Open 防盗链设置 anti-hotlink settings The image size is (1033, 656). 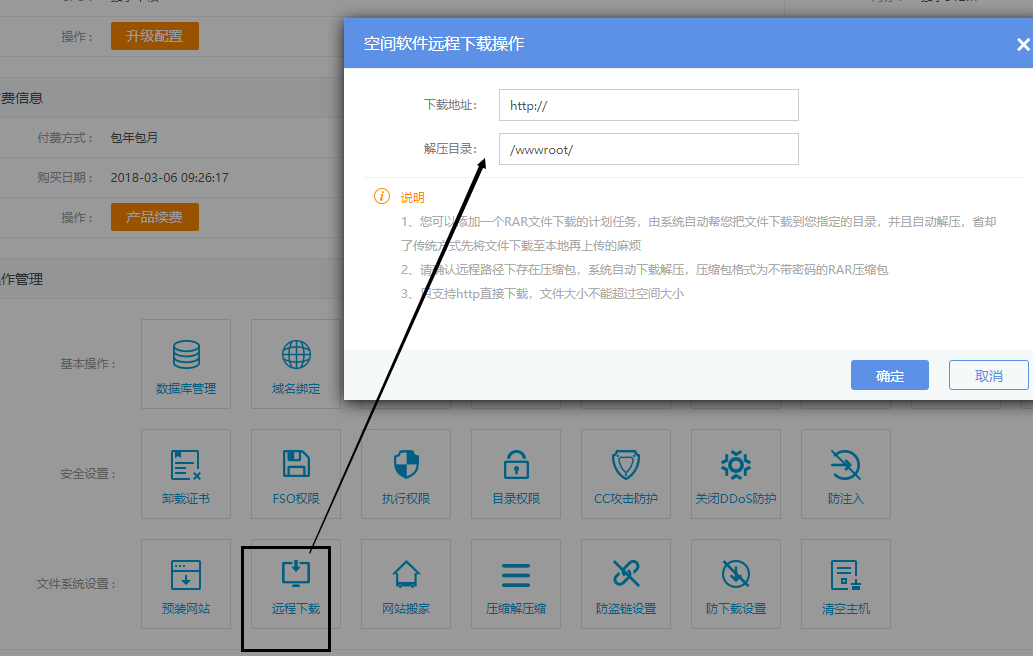[x=625, y=583]
